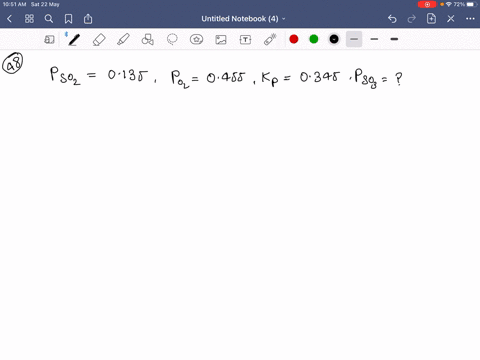Viewport: 480px width, 360px height.
Task: Select the thinnest stroke width
Action: [x=354, y=39]
